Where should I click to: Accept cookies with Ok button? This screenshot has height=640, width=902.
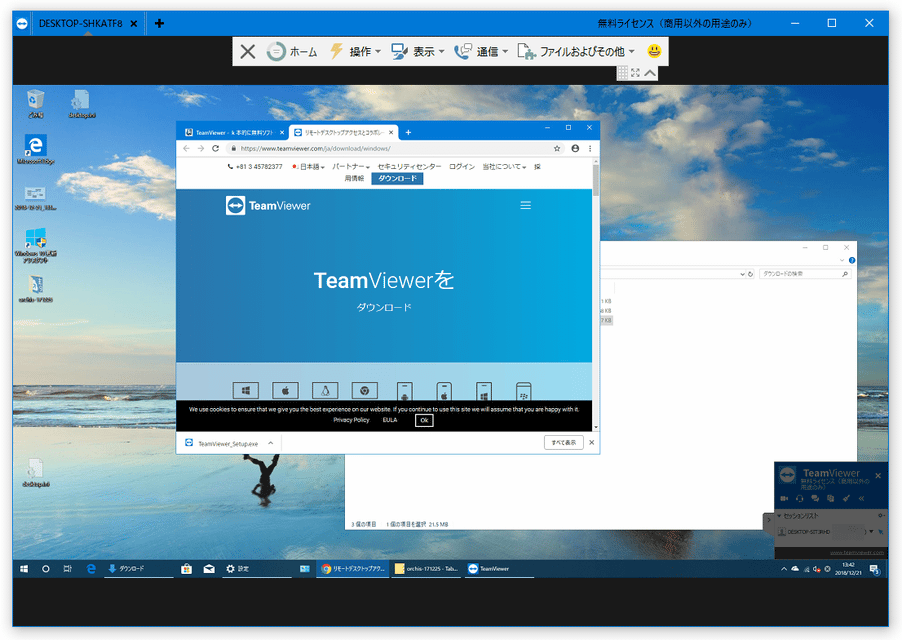click(x=424, y=420)
